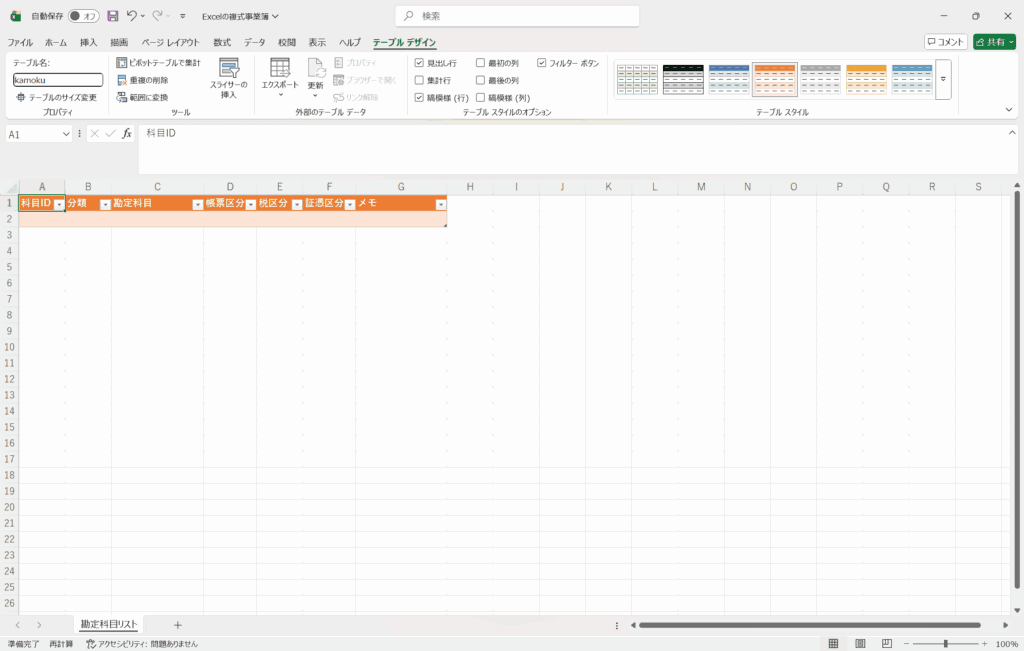Toggle the autosave switch (自動保存)
Viewport: 1024px width, 651px height.
point(83,16)
